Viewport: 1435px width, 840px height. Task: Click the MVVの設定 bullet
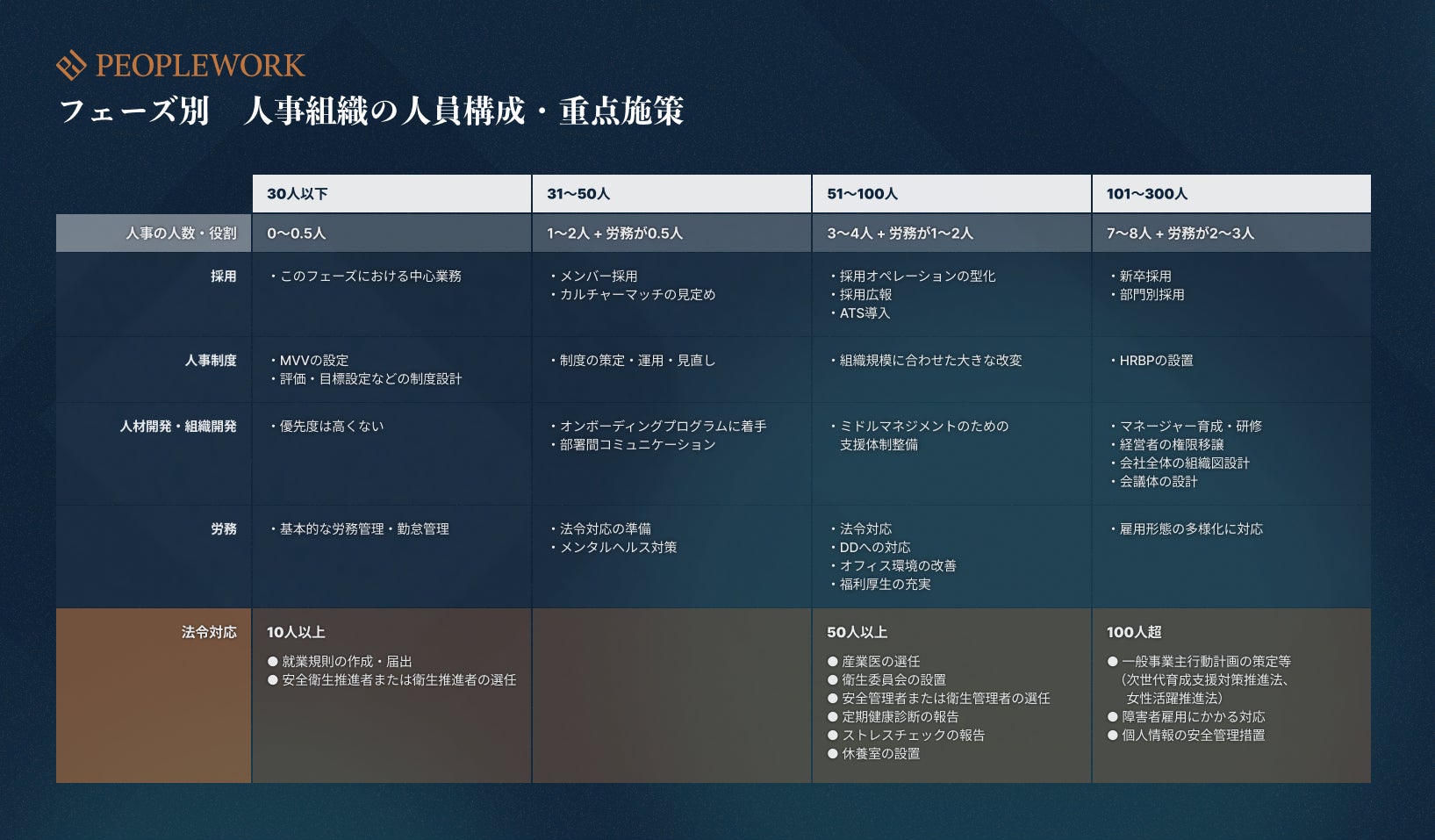[308, 361]
